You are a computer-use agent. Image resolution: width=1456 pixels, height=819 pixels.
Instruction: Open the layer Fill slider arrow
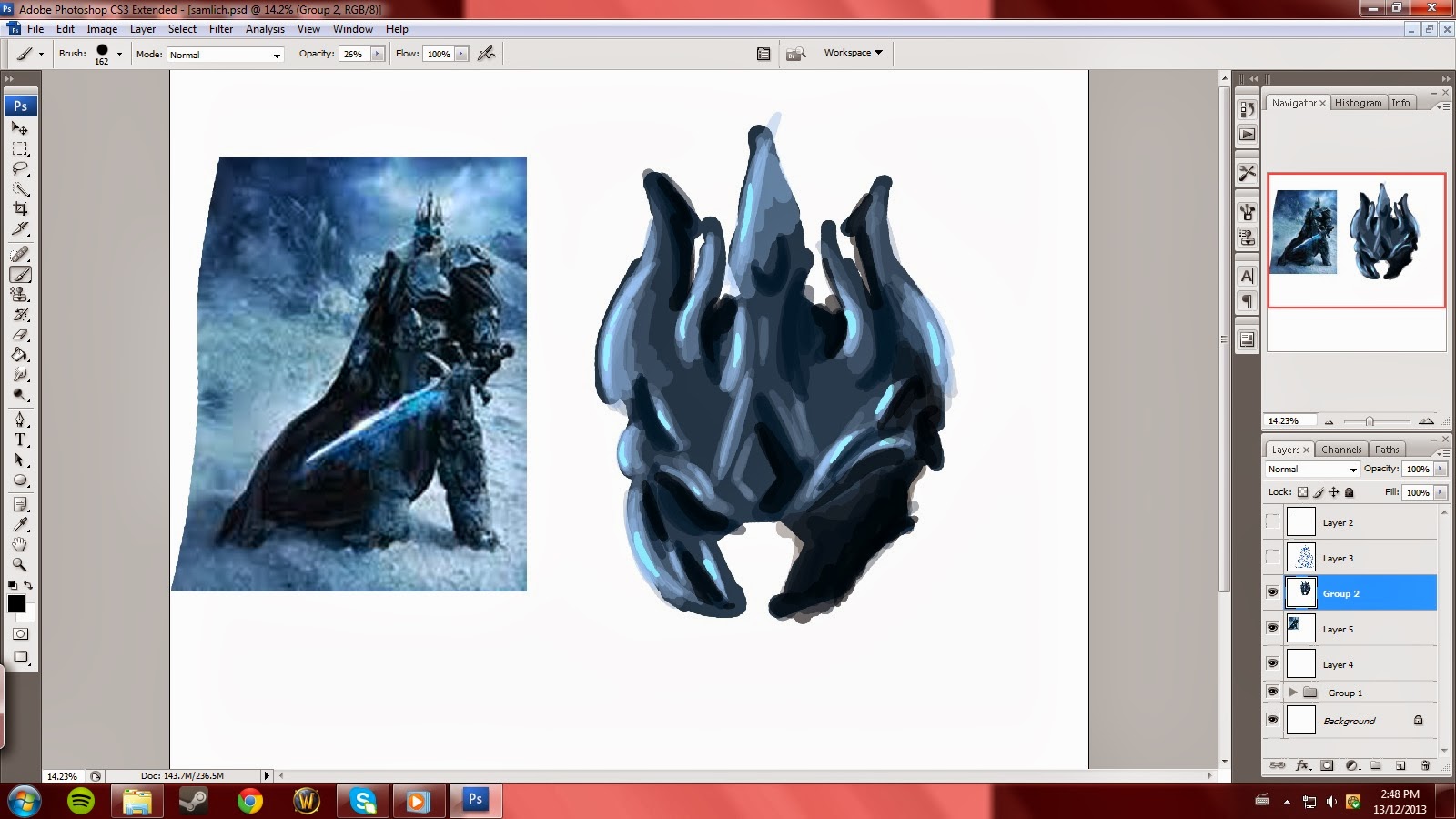tap(1440, 492)
